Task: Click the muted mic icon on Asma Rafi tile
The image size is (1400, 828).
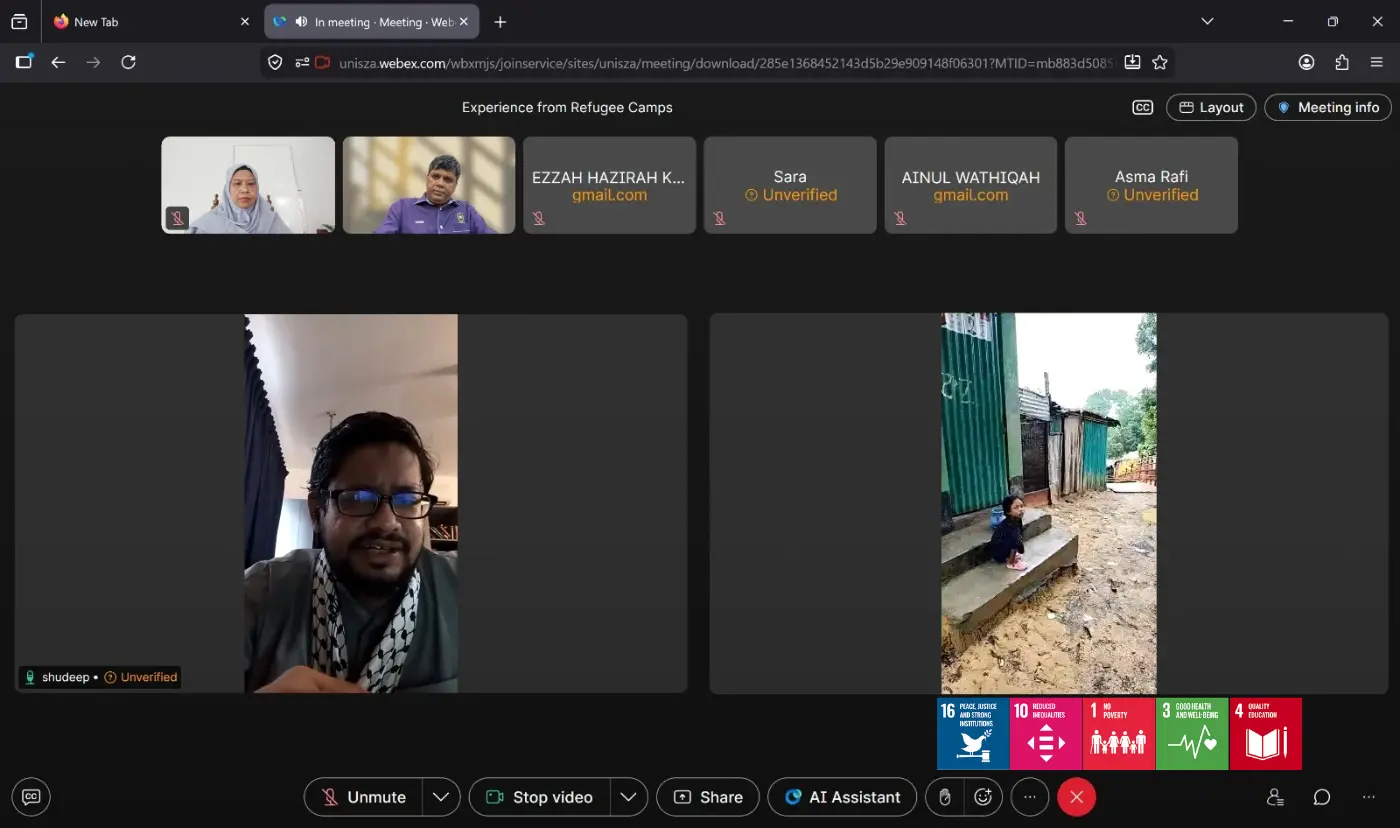Action: [1080, 218]
